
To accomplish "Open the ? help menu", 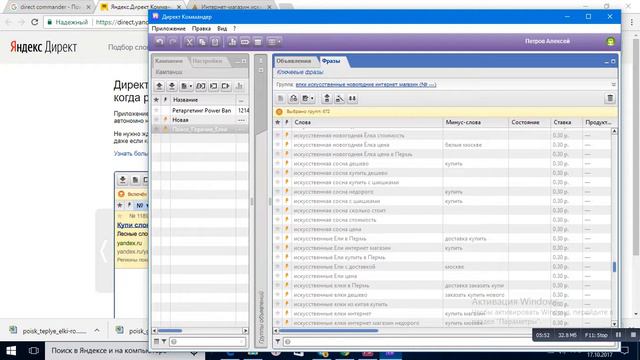I will click(234, 29).
